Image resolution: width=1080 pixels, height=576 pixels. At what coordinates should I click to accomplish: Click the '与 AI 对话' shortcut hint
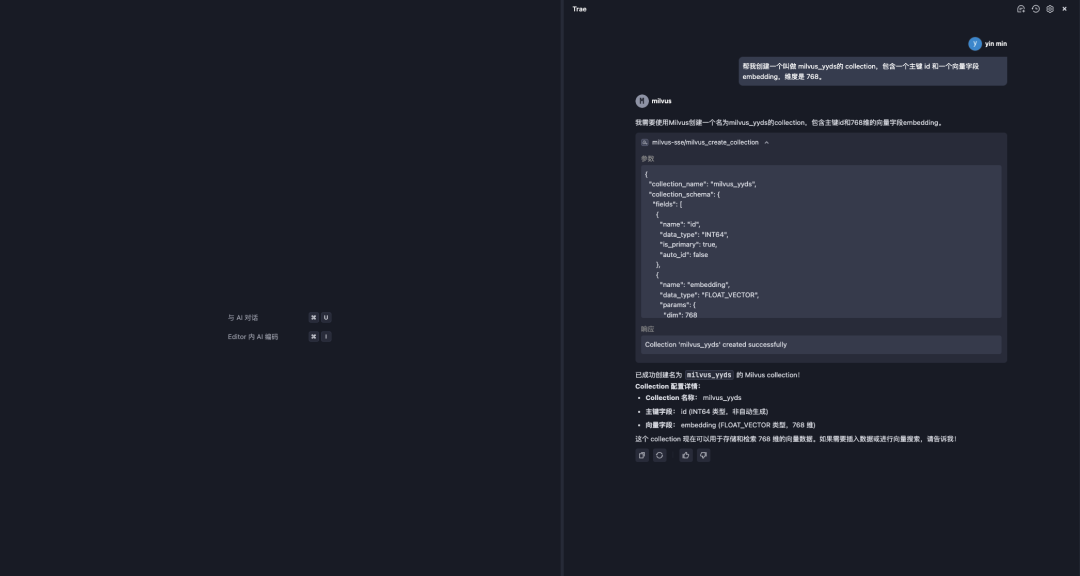244,318
